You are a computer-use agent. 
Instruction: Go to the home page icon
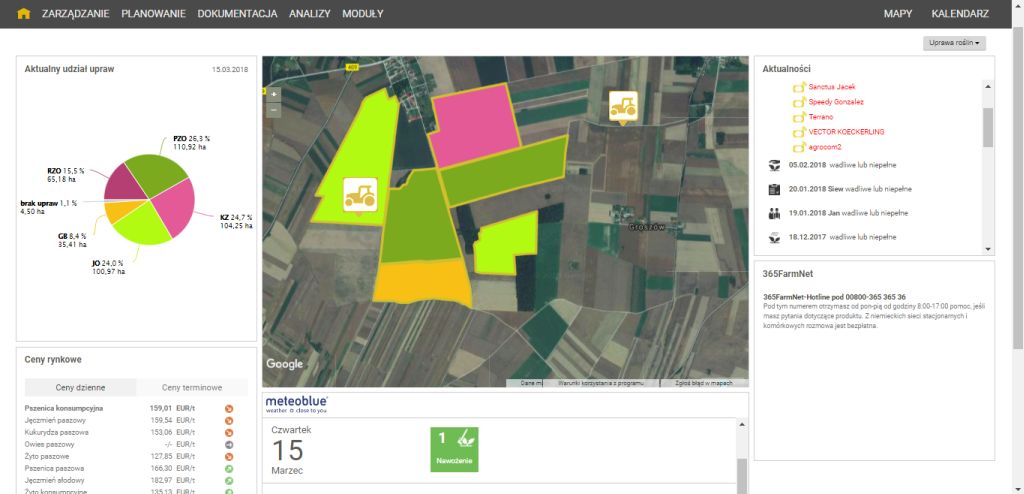coord(24,14)
